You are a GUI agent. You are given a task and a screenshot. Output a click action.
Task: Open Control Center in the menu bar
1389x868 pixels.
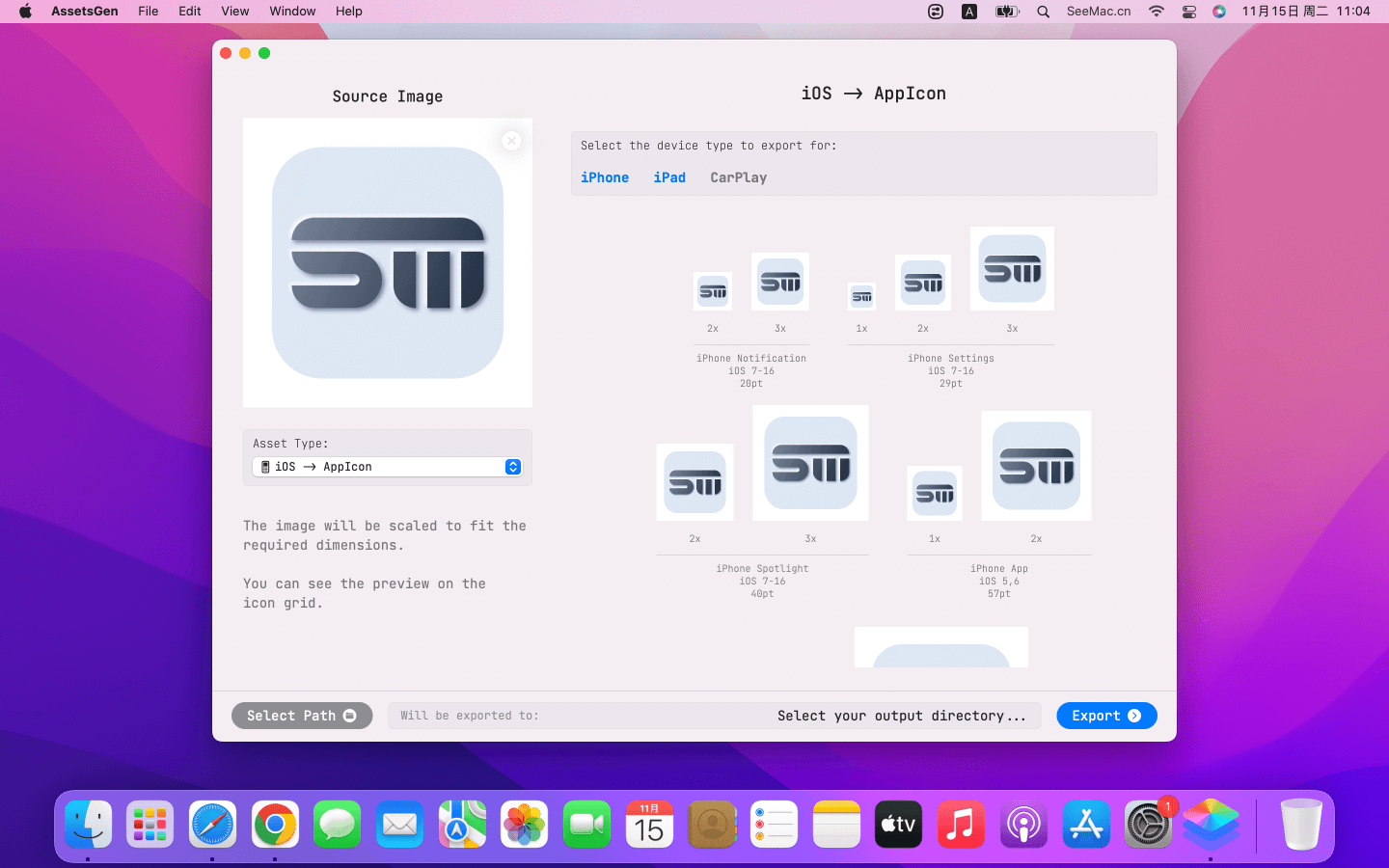tap(1188, 12)
